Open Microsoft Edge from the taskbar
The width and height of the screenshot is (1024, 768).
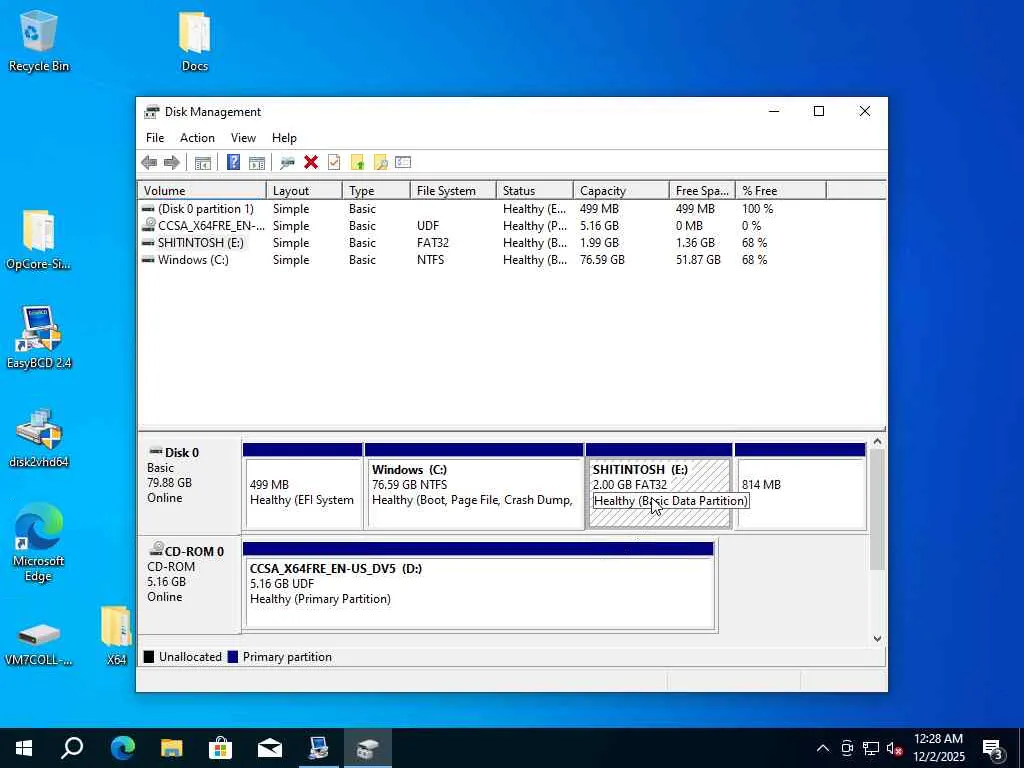pos(122,748)
